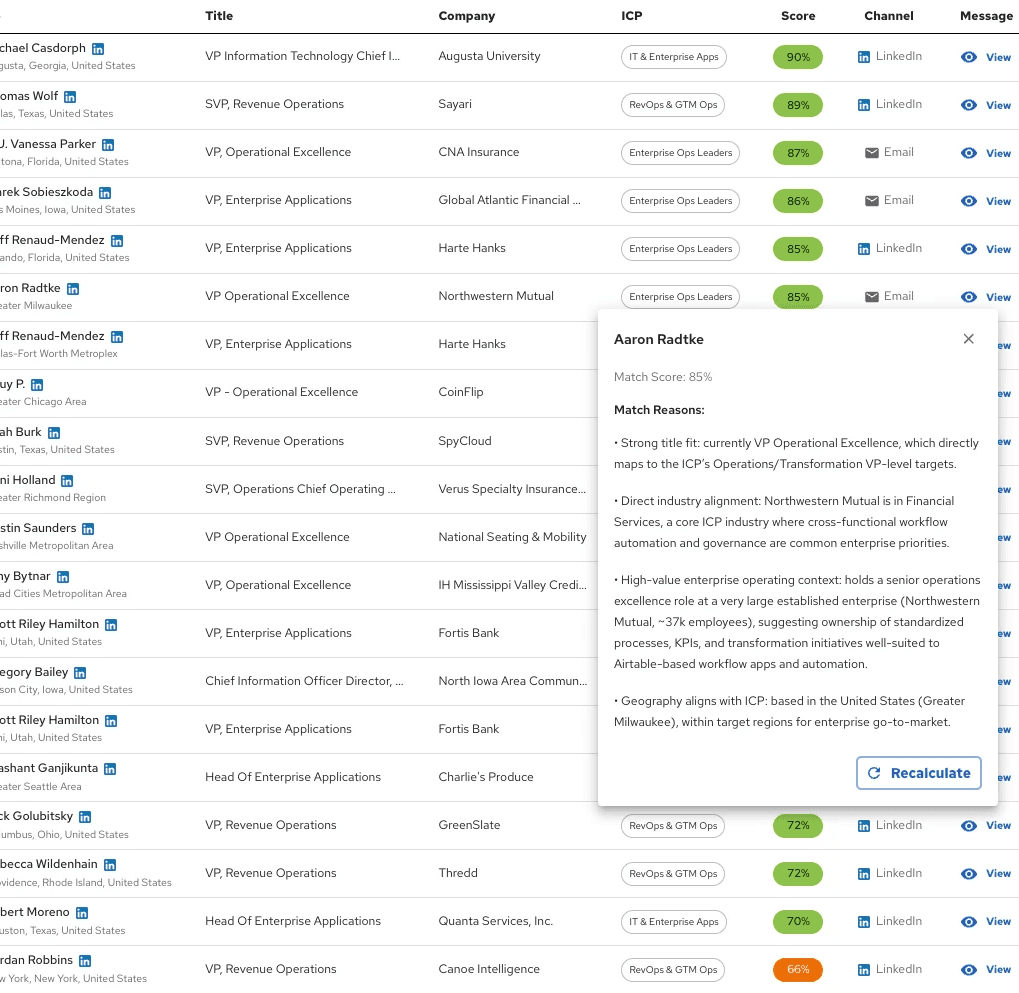Image resolution: width=1019 pixels, height=993 pixels.
Task: Select 'Match Score: 85%' text in popup
Action: click(x=663, y=377)
